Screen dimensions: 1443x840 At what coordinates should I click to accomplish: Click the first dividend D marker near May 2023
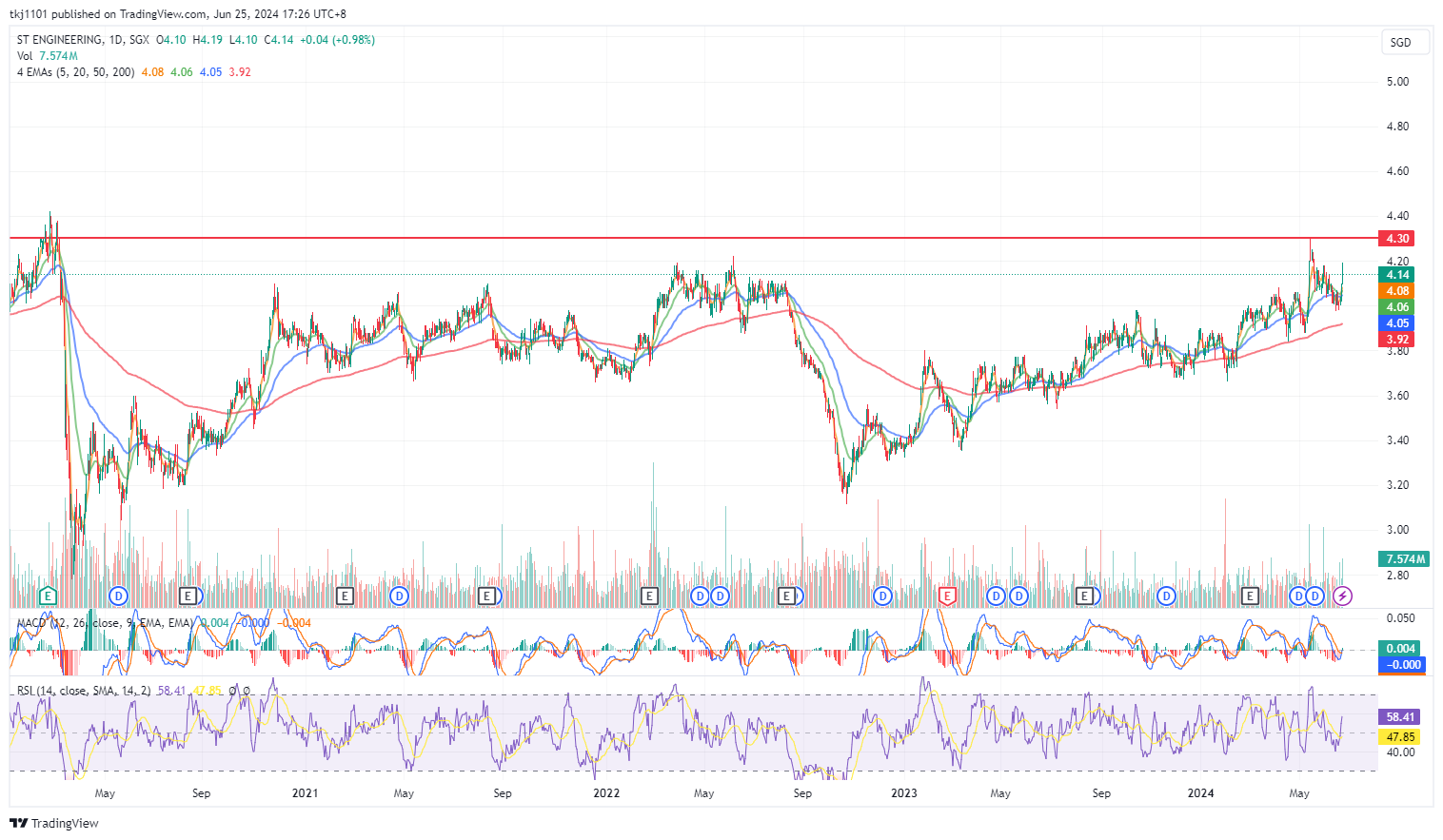(996, 596)
